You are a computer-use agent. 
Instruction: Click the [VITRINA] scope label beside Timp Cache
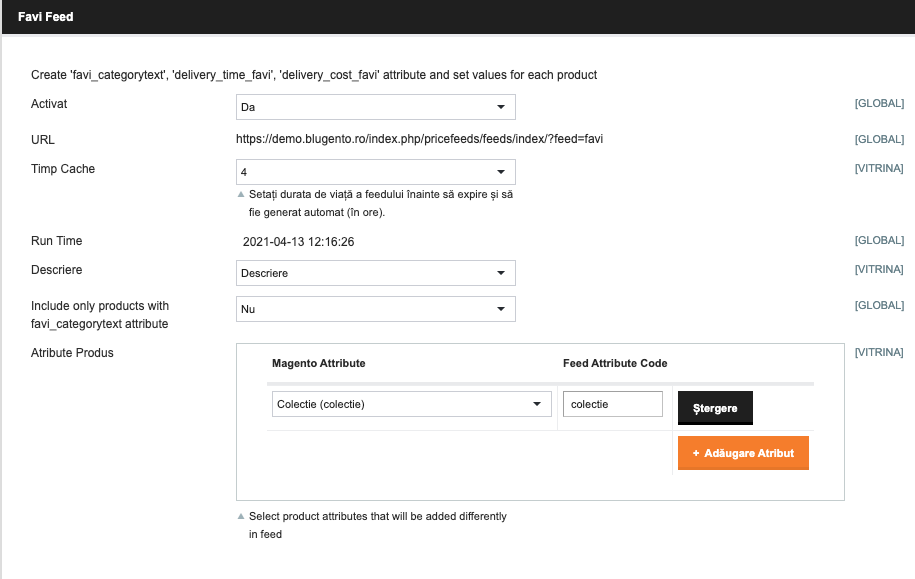[879, 168]
